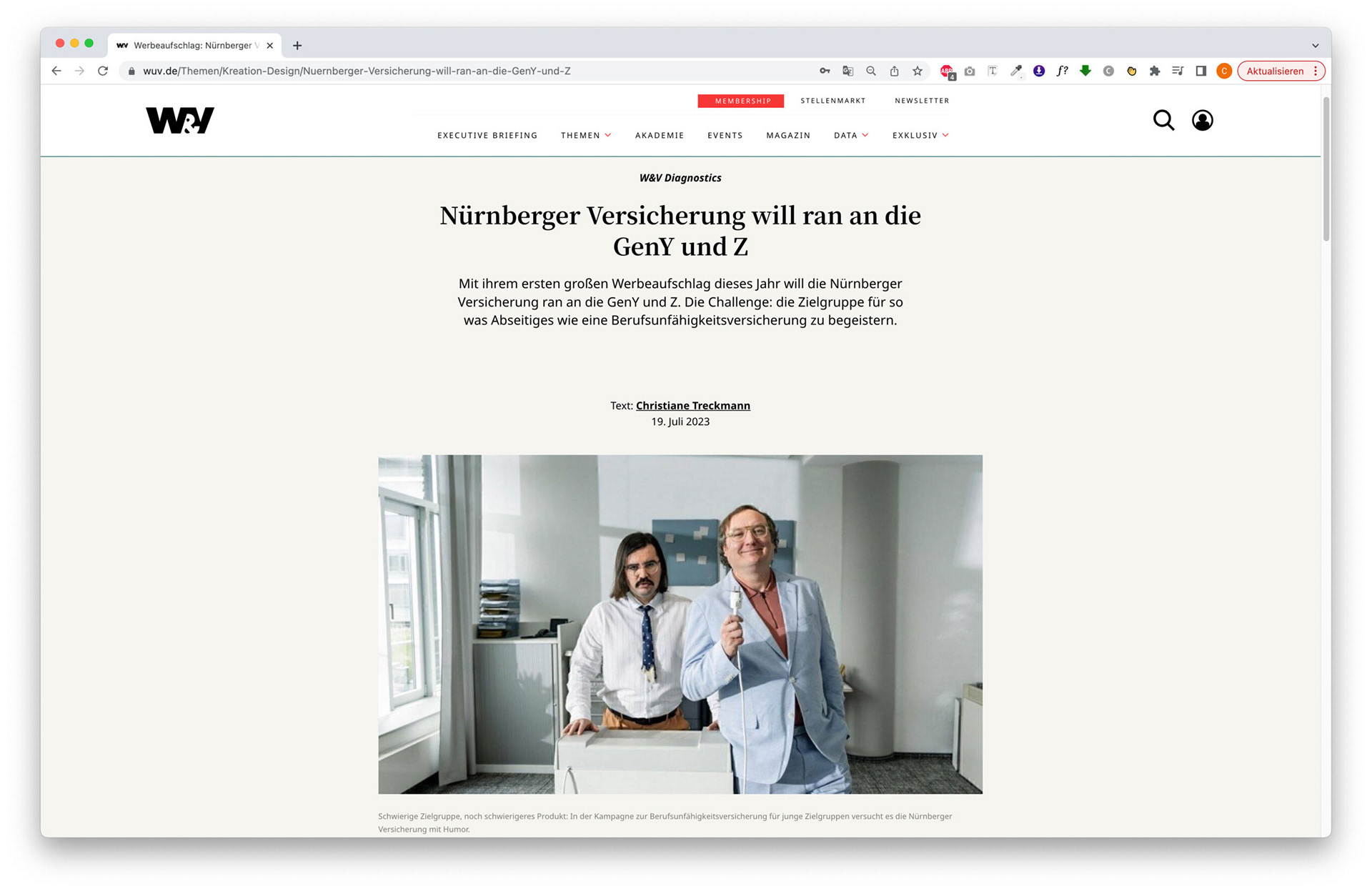This screenshot has width=1372, height=891.
Task: Open the user account profile icon
Action: click(1203, 120)
